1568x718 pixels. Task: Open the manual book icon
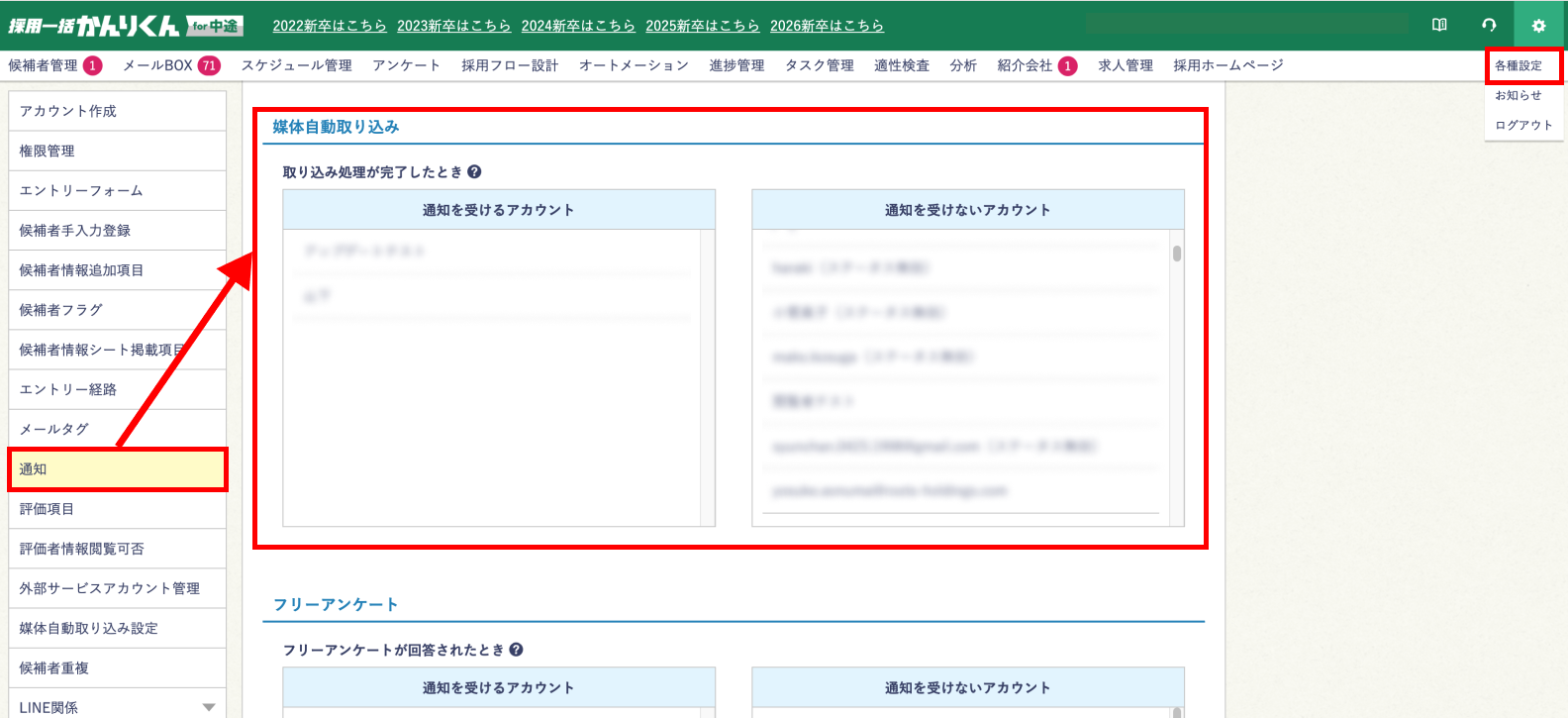(x=1439, y=26)
